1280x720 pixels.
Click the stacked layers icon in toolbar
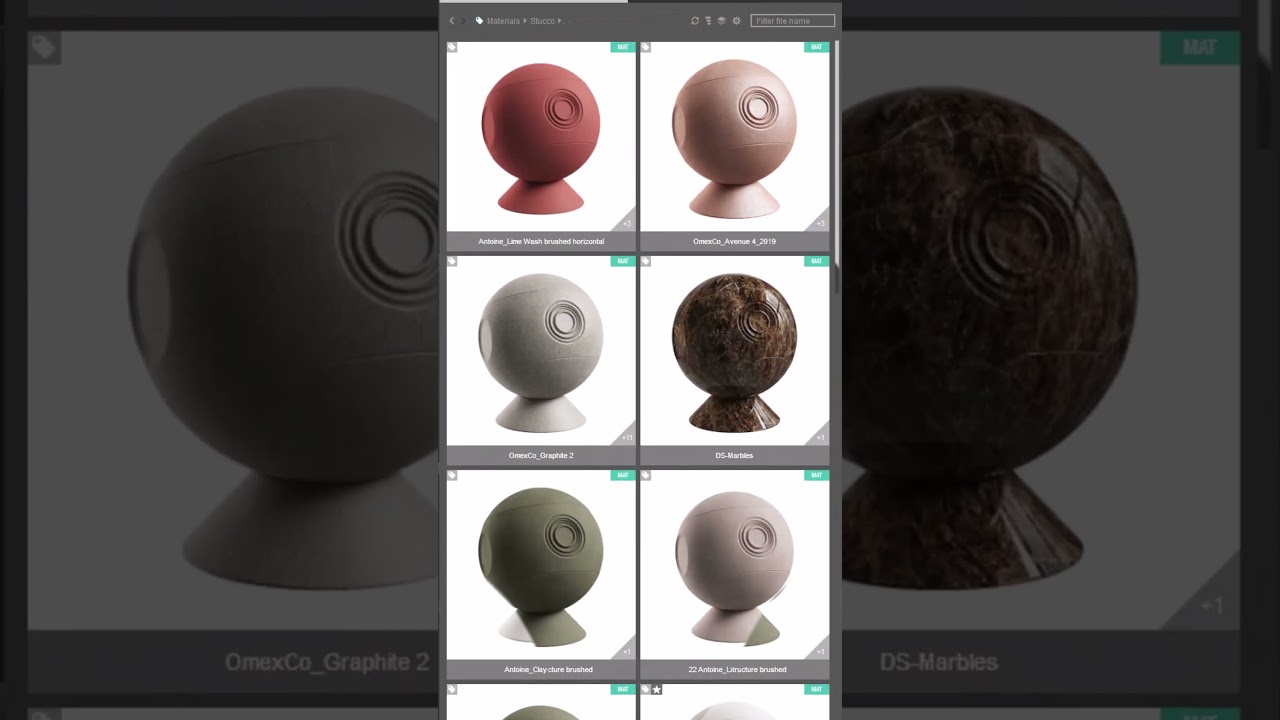pyautogui.click(x=721, y=21)
